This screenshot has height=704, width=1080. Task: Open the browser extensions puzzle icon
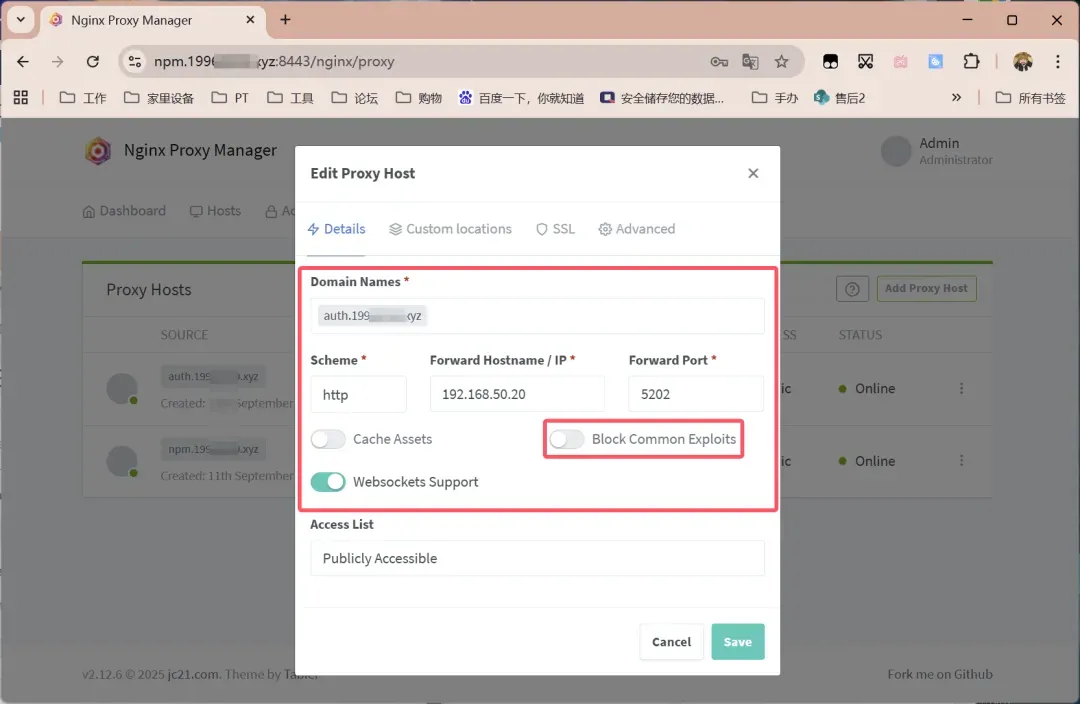pyautogui.click(x=971, y=62)
